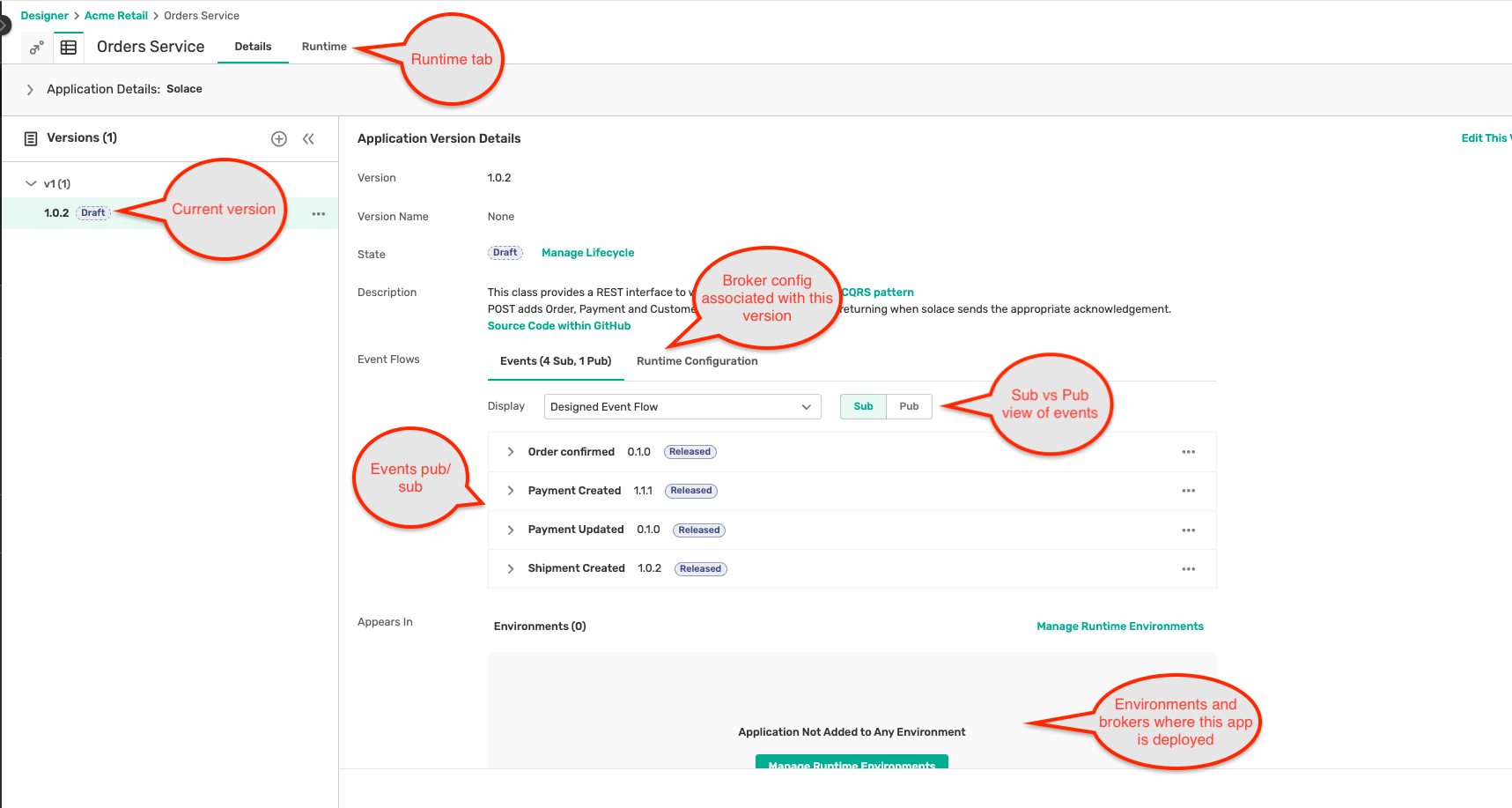Open the Payment Updated event options menu
The image size is (1512, 808).
[x=1188, y=530]
